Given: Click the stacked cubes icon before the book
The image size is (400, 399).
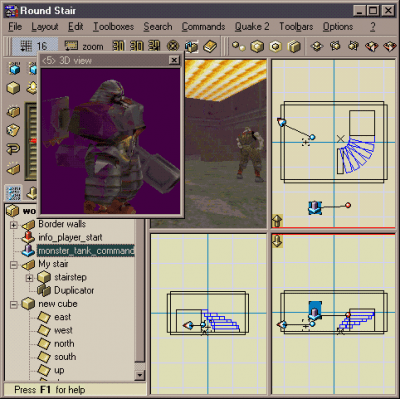Looking at the screenshot, I should tap(191, 46).
